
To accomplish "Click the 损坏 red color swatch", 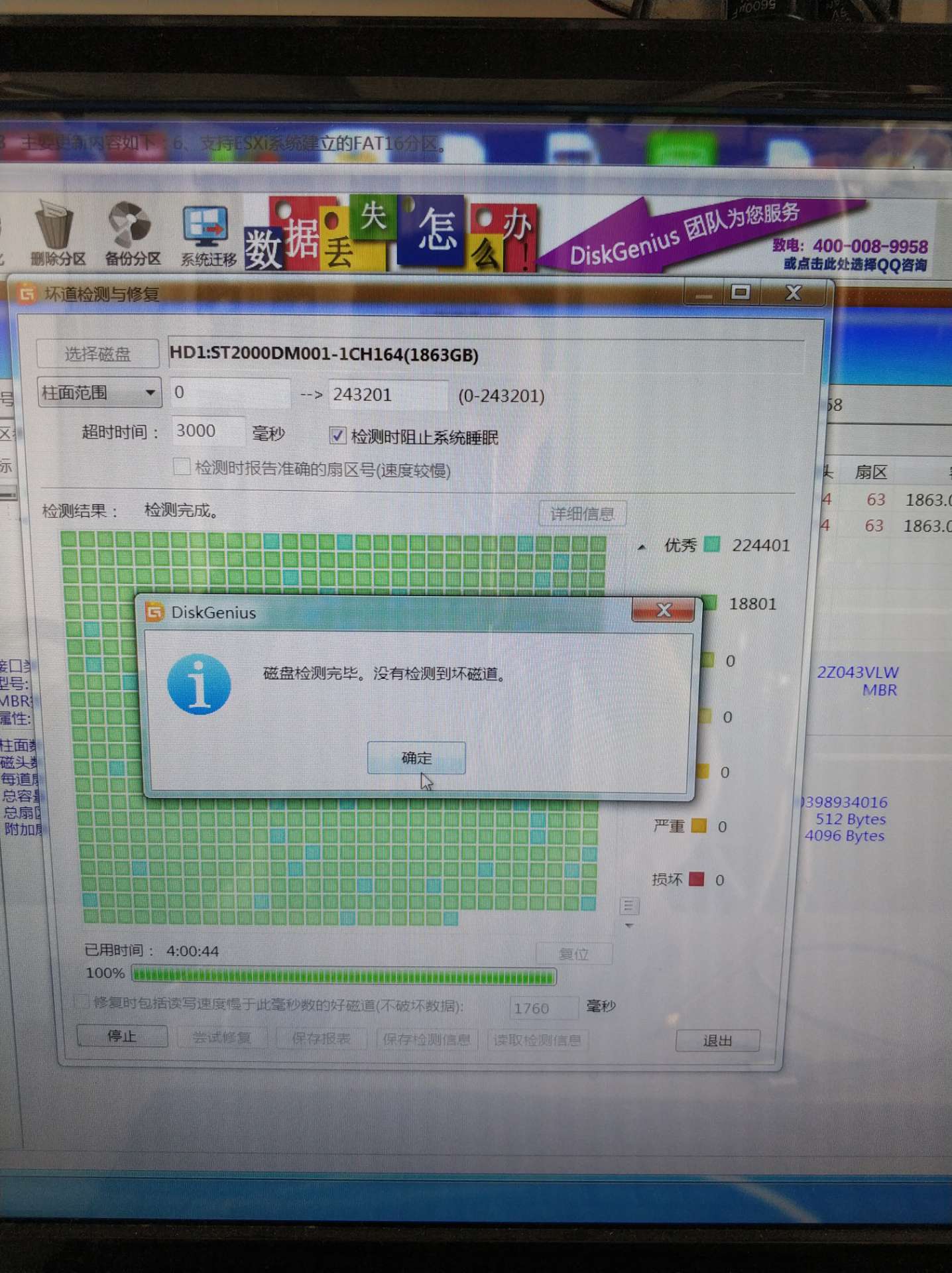I will coord(696,879).
